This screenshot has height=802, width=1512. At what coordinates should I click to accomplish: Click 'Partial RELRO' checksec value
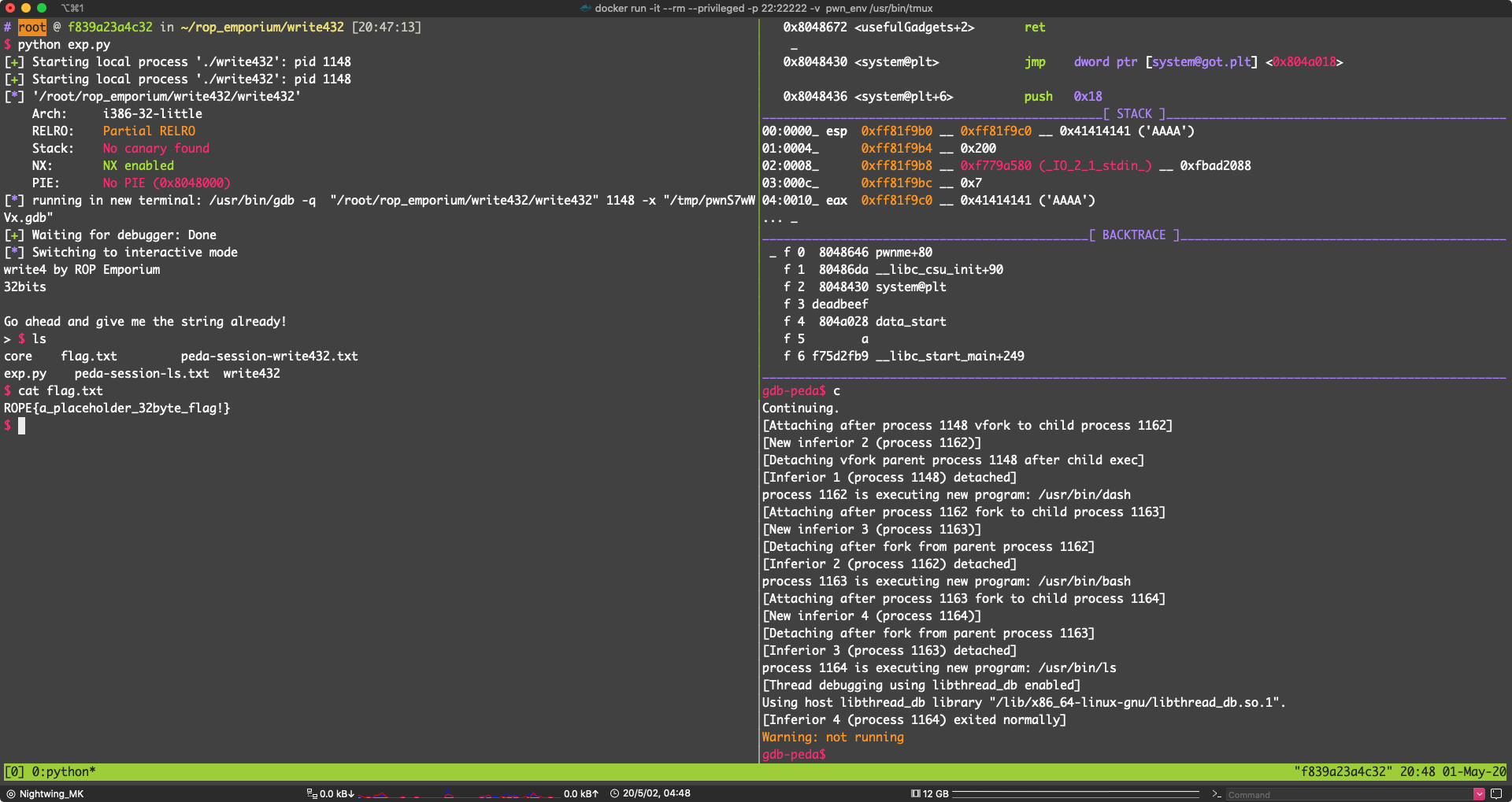pos(149,131)
